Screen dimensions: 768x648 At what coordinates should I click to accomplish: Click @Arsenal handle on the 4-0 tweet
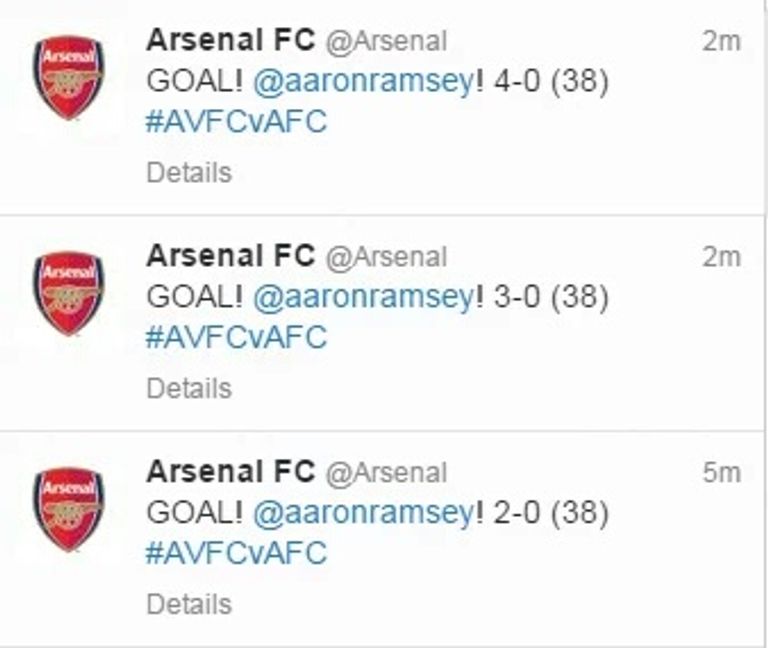coord(387,41)
